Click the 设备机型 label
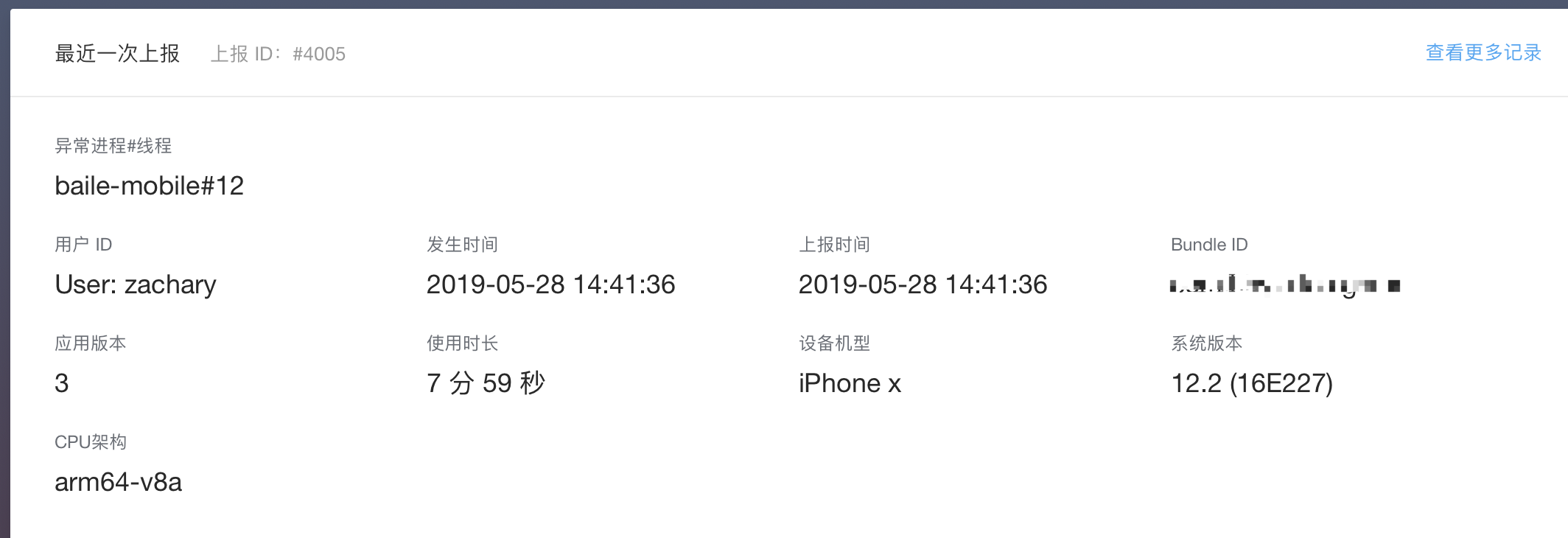 click(834, 343)
